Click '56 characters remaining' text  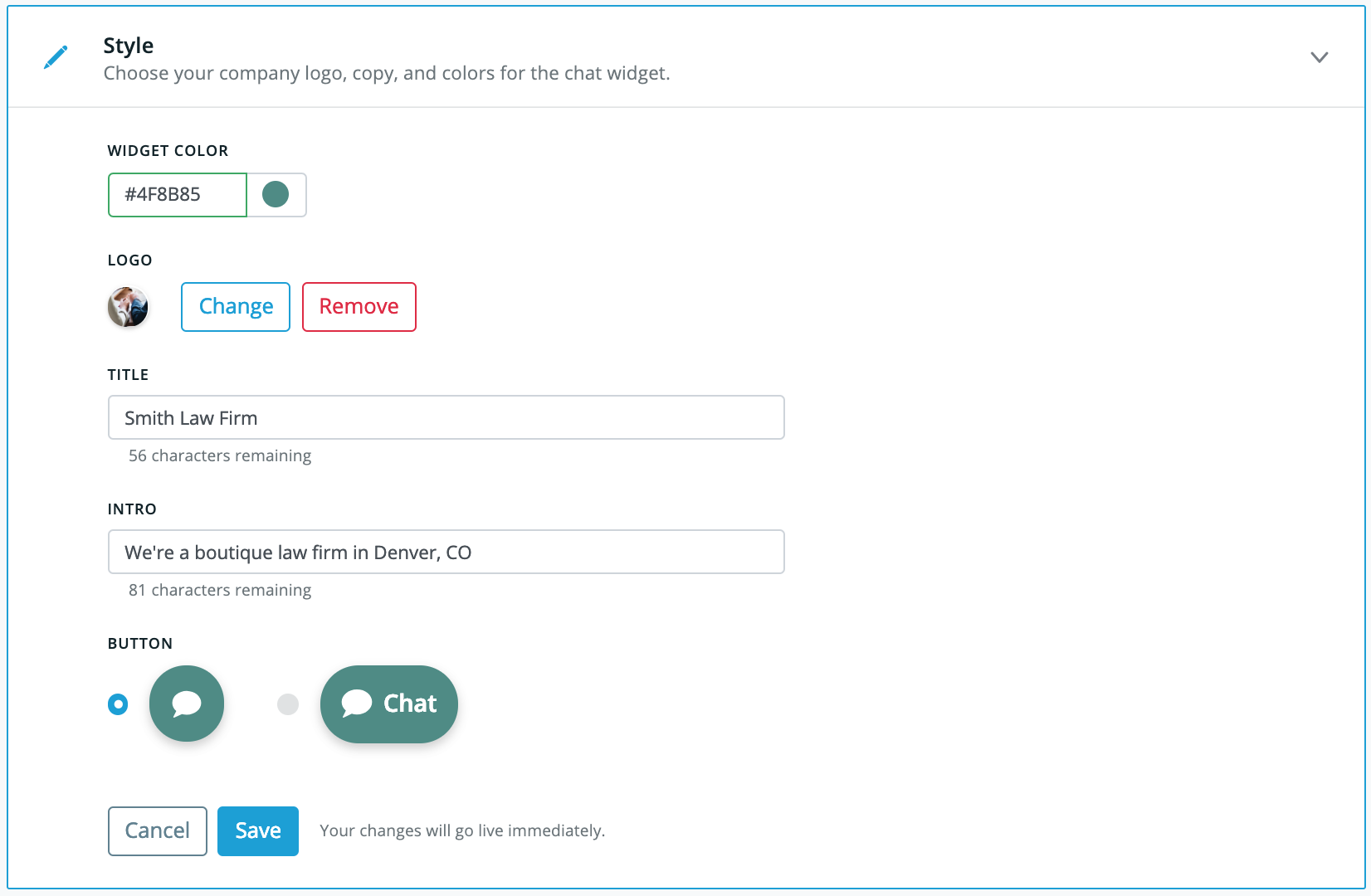pyautogui.click(x=220, y=455)
